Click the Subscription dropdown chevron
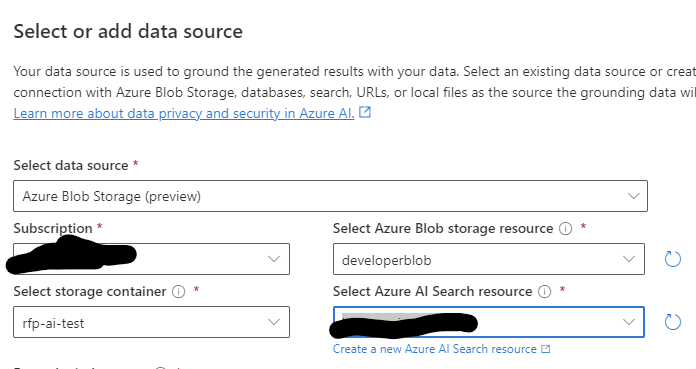The width and height of the screenshot is (696, 369). click(x=274, y=259)
